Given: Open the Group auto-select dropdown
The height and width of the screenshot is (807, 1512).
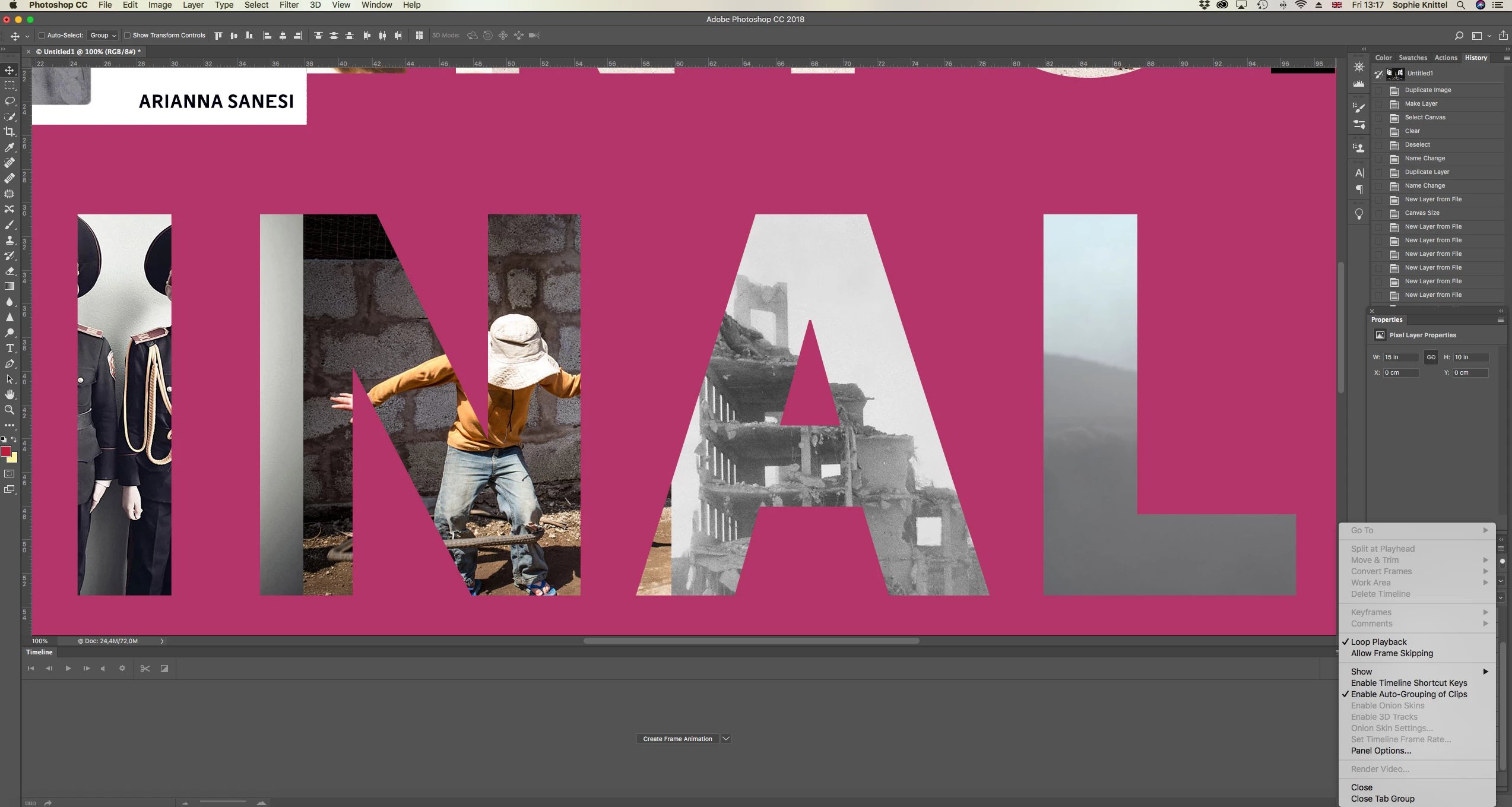Looking at the screenshot, I should pyautogui.click(x=103, y=36).
